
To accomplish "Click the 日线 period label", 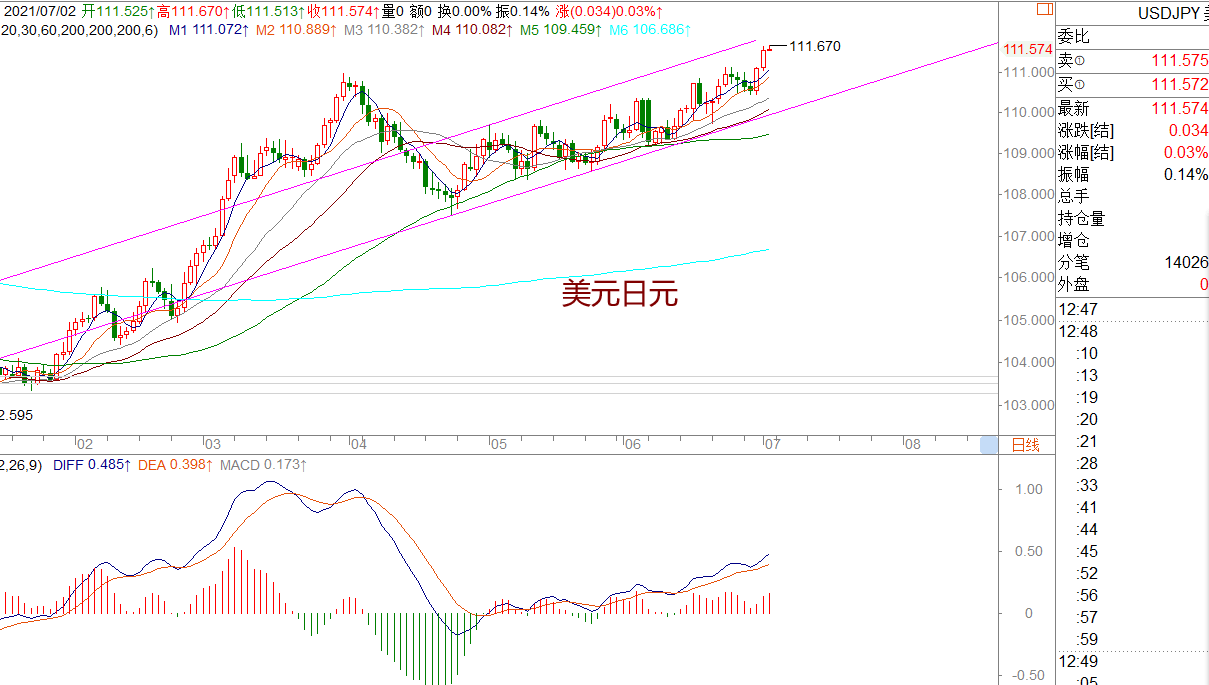I will [x=1026, y=446].
